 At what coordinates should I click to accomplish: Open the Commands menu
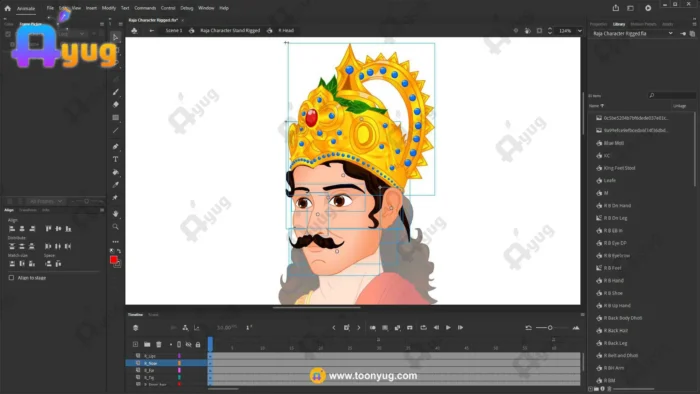click(145, 8)
